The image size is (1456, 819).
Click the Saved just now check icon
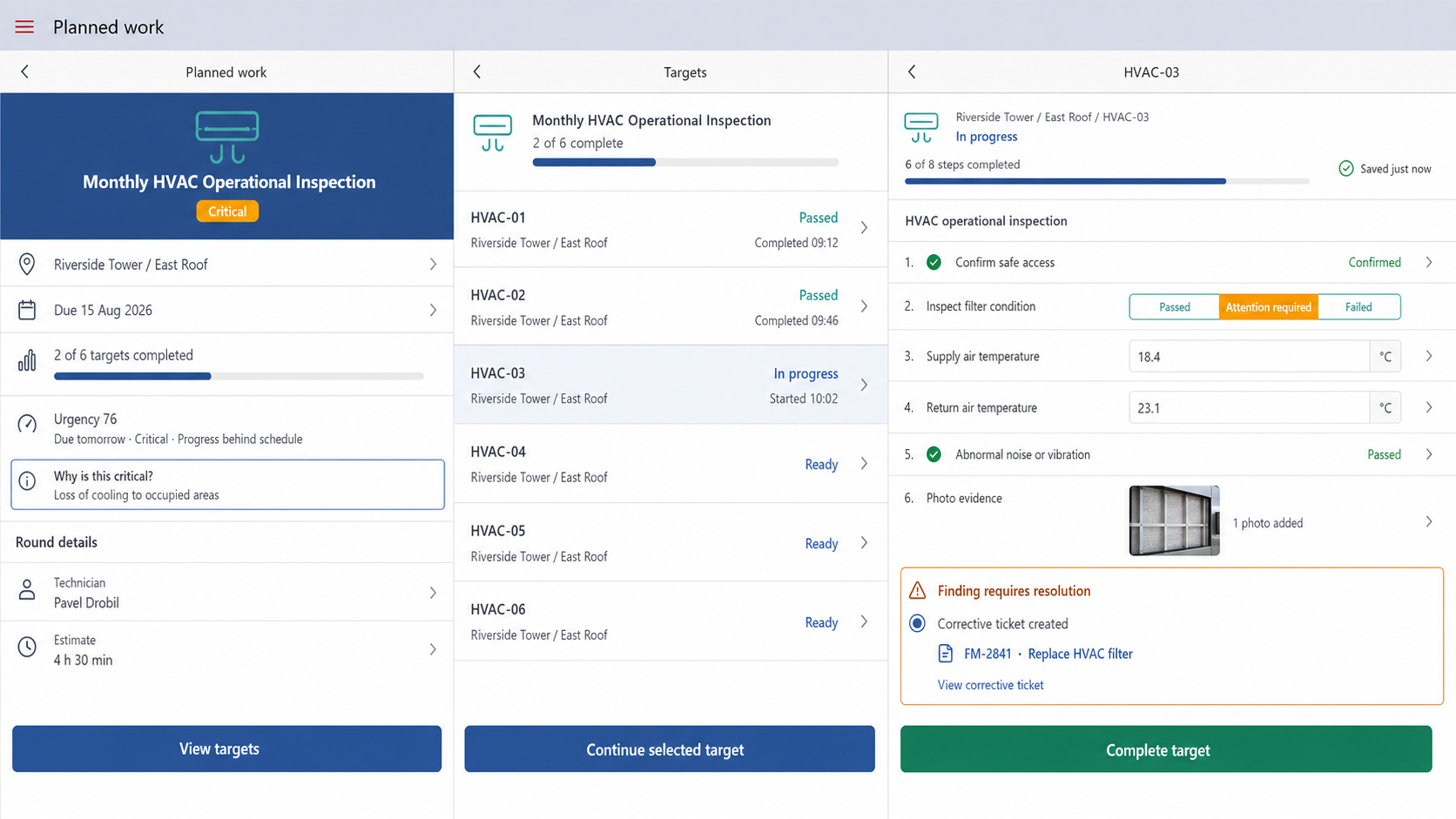click(x=1346, y=169)
